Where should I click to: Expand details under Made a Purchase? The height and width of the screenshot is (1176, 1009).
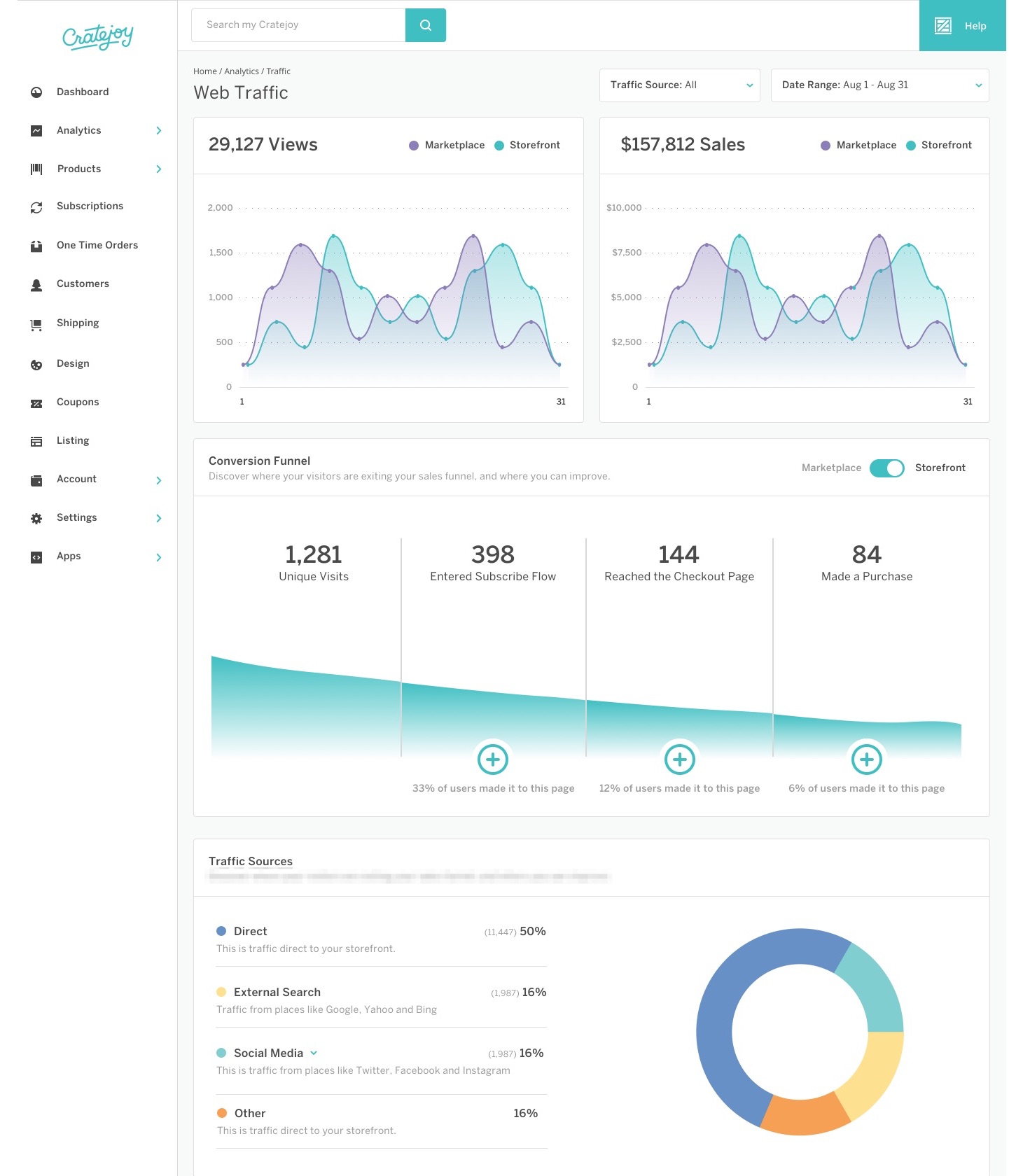pyautogui.click(x=867, y=759)
